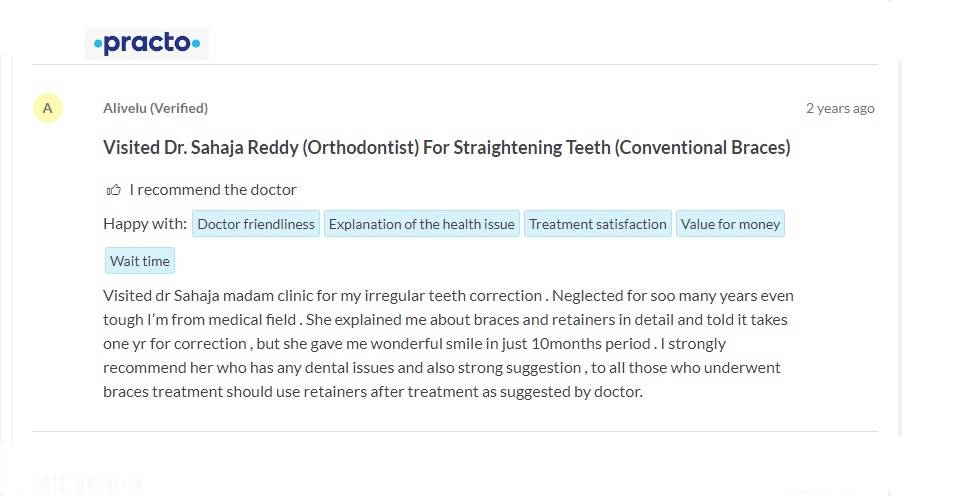Image resolution: width=954 pixels, height=496 pixels.
Task: Click the faded text below the review
Action: coord(88,485)
